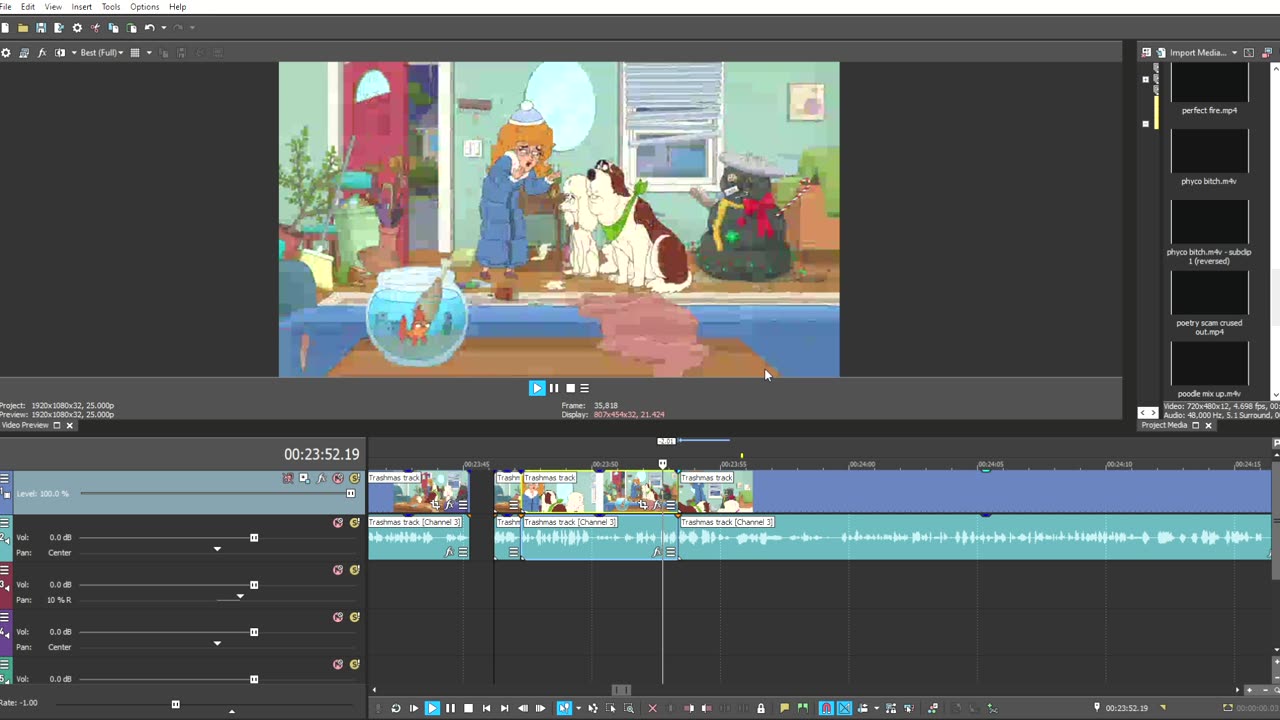This screenshot has width=1280, height=720.
Task: Select the perfect fire.mp4 media thumbnail
Action: coord(1209,83)
